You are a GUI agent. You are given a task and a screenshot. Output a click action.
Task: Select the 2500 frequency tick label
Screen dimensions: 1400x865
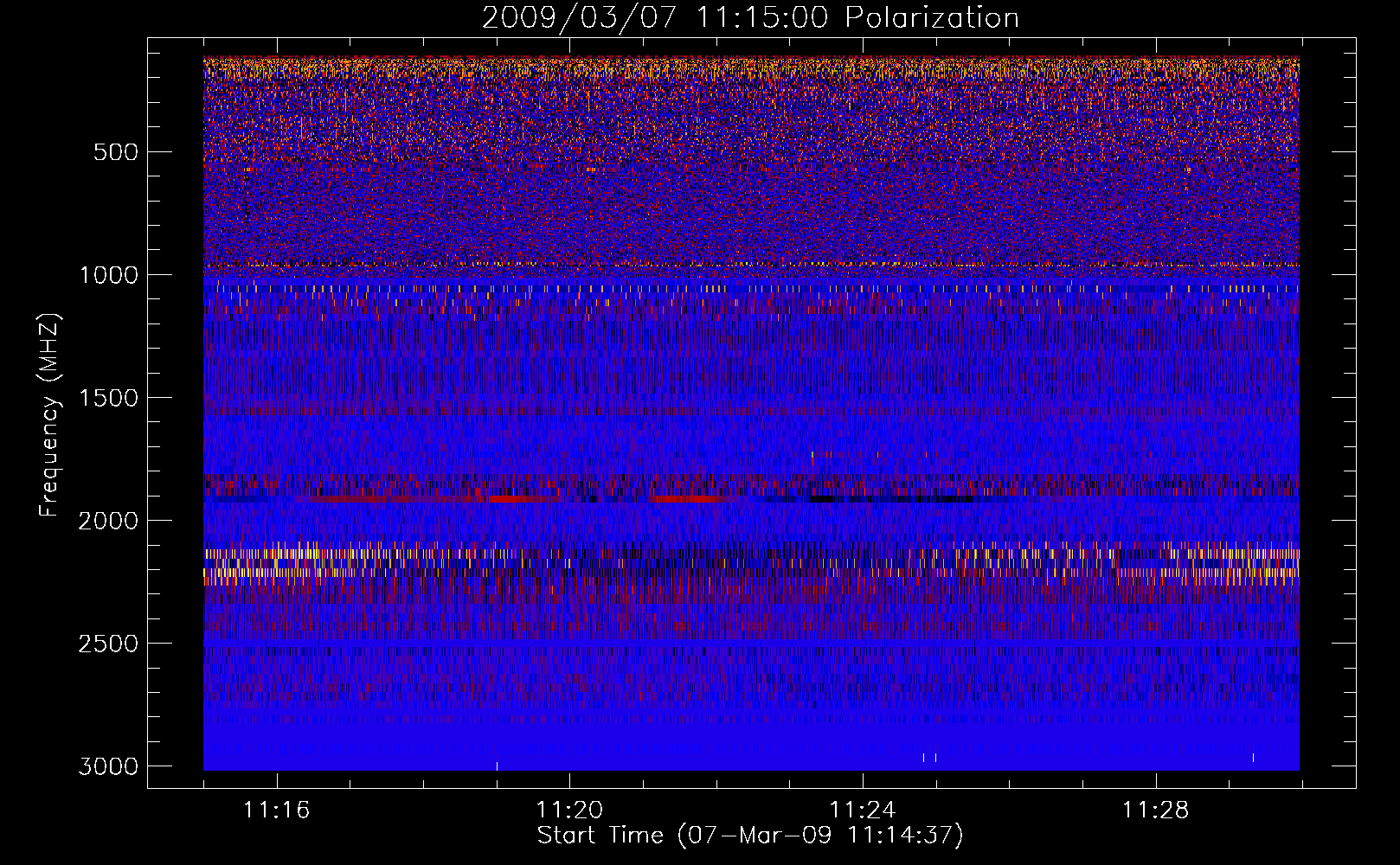108,644
